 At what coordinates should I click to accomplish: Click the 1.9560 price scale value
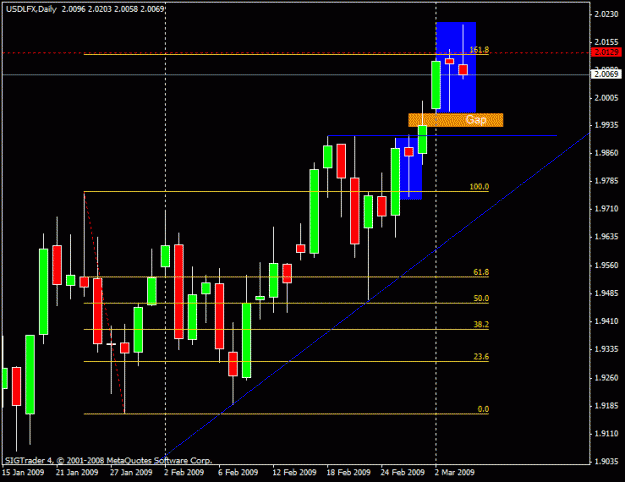[607, 265]
